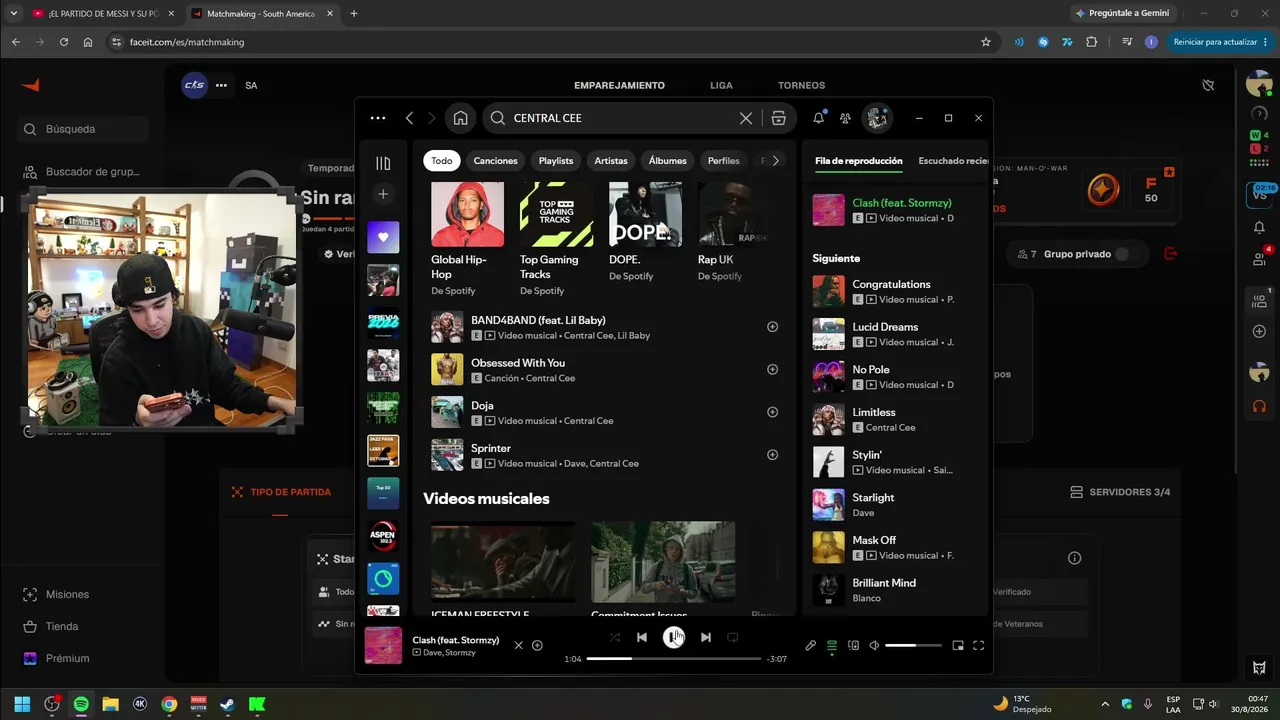
Task: Switch to the Escuchado recientemente tab
Action: (954, 161)
